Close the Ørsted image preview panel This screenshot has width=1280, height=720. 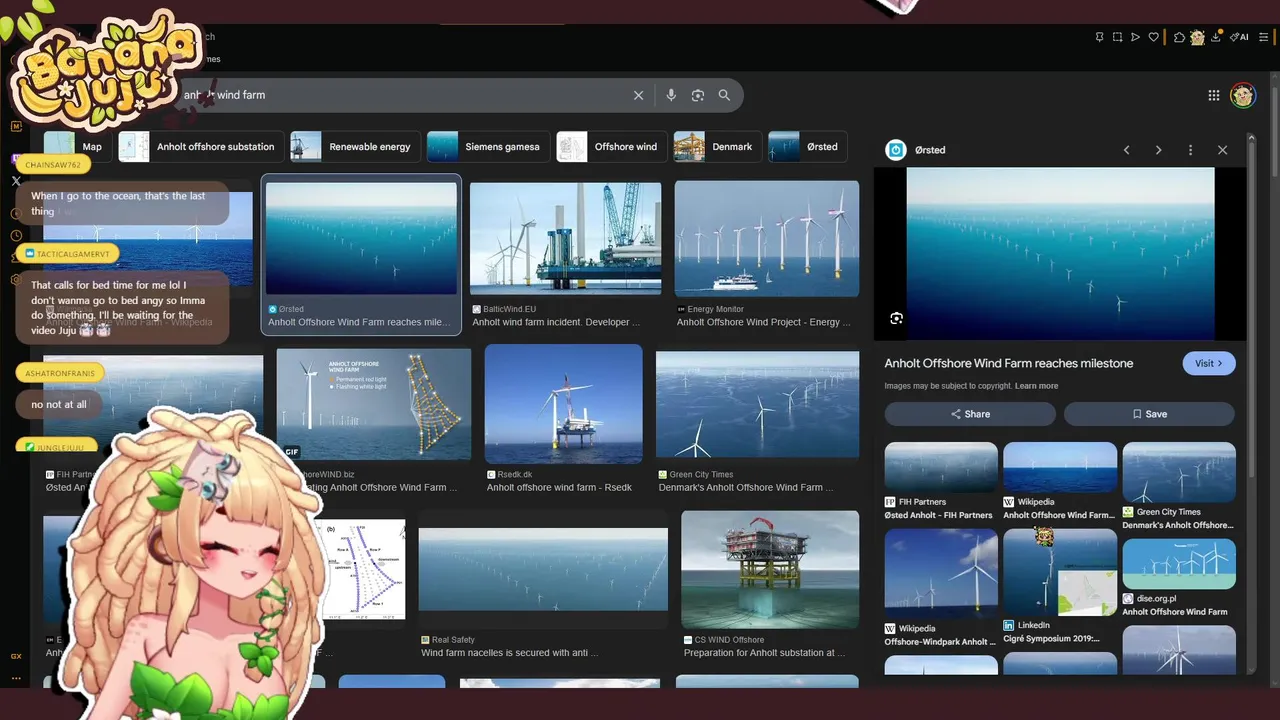click(x=1222, y=150)
